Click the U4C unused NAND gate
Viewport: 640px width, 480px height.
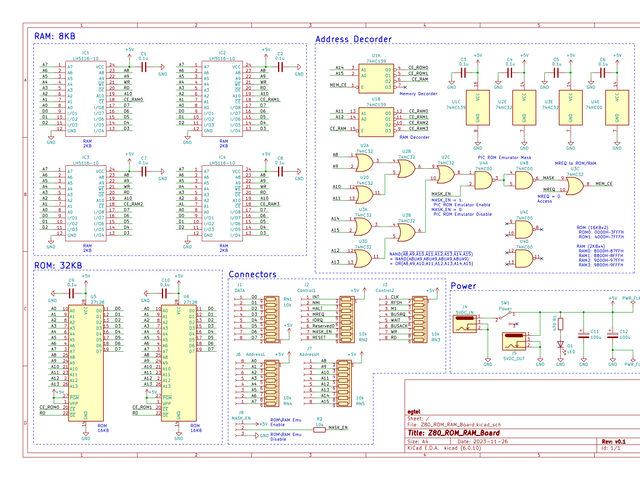coord(524,229)
